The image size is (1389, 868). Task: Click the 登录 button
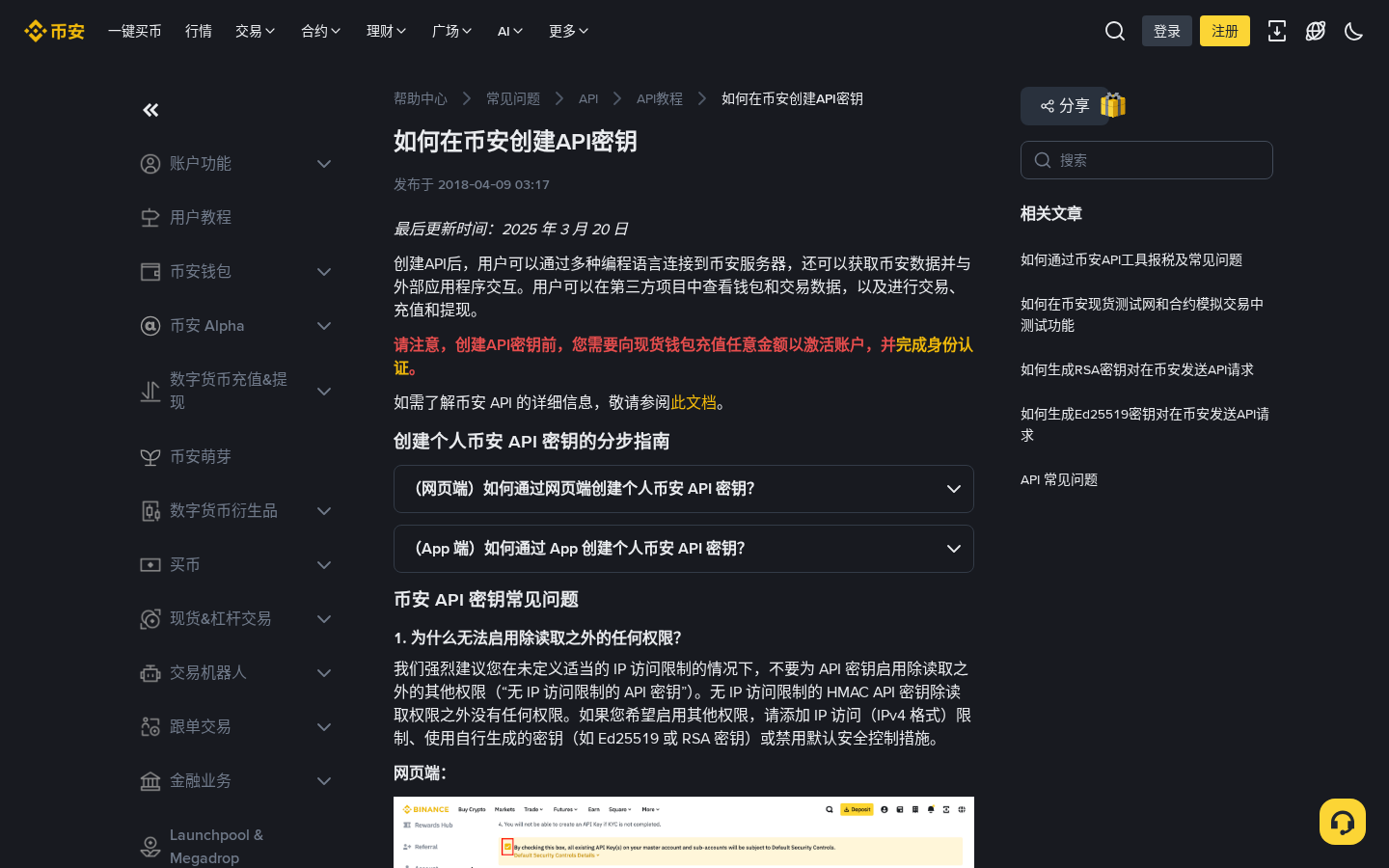coord(1167,31)
